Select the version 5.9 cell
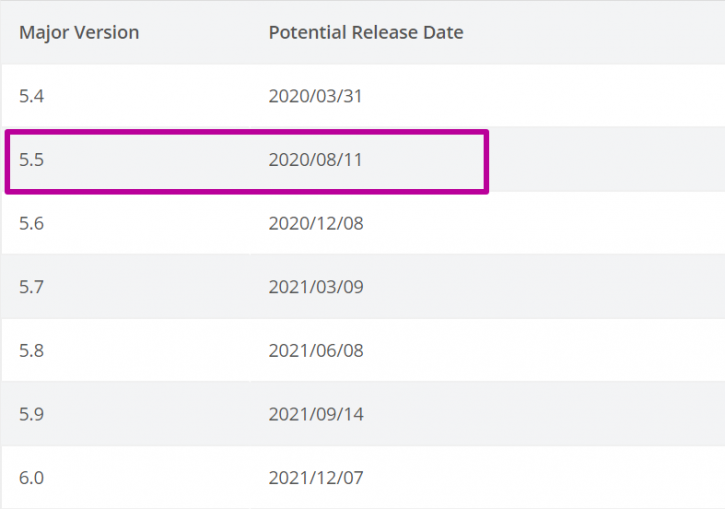The height and width of the screenshot is (509, 725). pos(31,414)
